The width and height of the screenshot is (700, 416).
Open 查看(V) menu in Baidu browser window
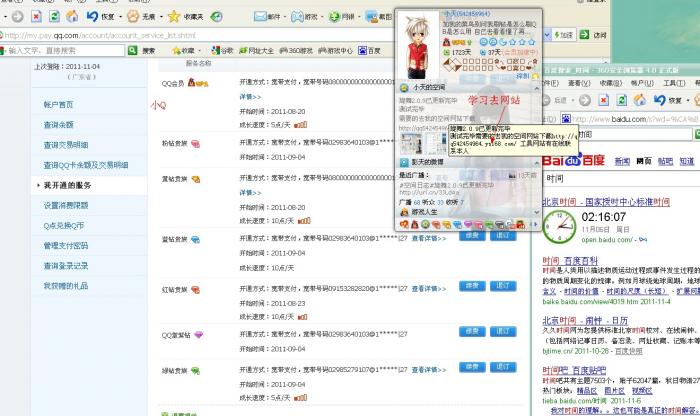(x=579, y=83)
